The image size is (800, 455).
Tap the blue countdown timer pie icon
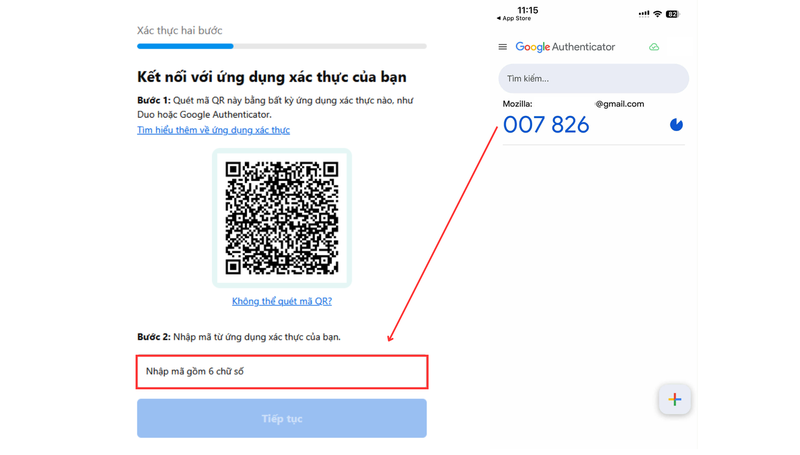(x=676, y=124)
